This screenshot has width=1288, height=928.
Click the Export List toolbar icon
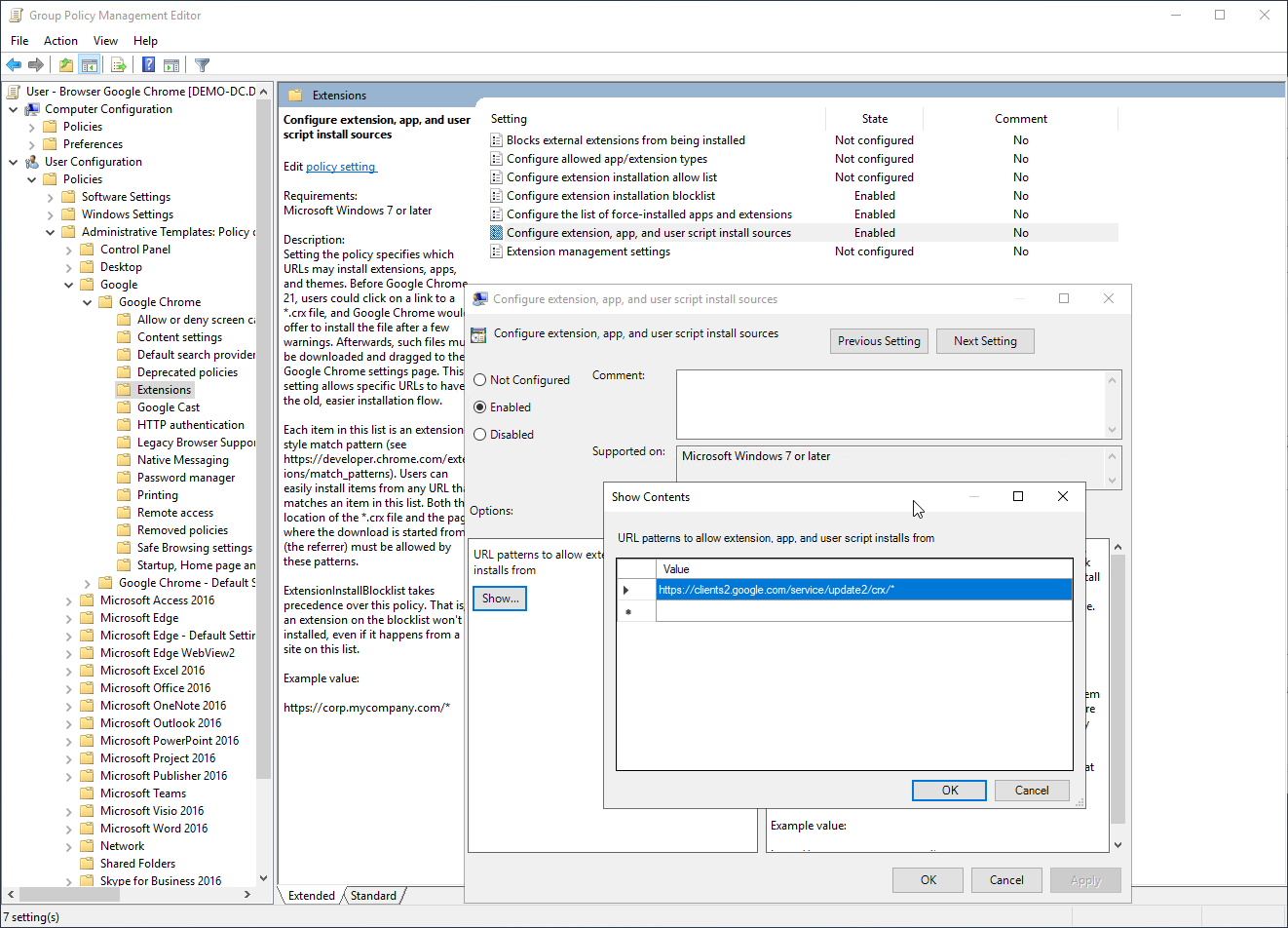click(x=119, y=65)
